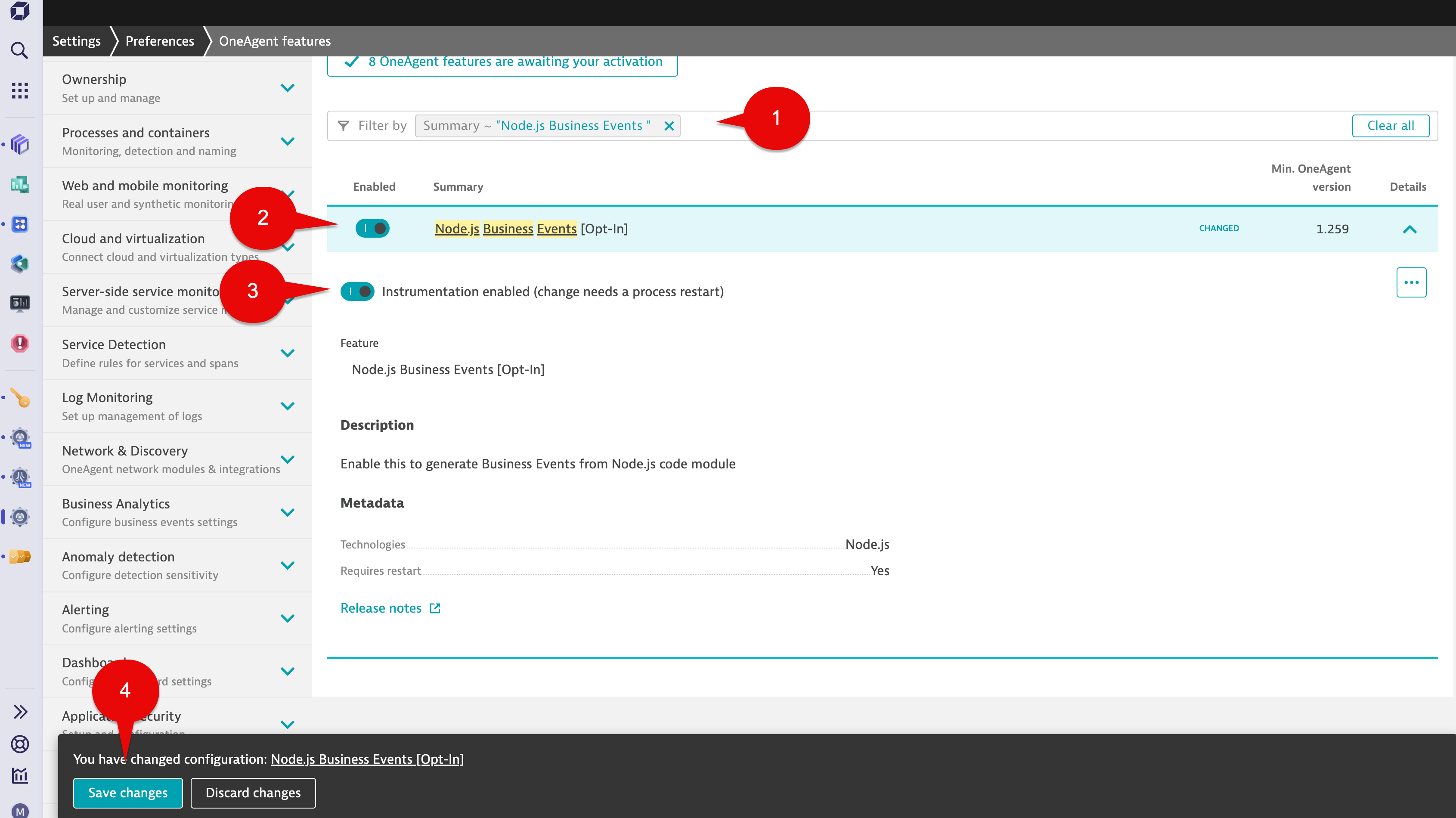Screen dimensions: 1456x818
Task: Click the Requires restart Yes value
Action: (x=880, y=570)
